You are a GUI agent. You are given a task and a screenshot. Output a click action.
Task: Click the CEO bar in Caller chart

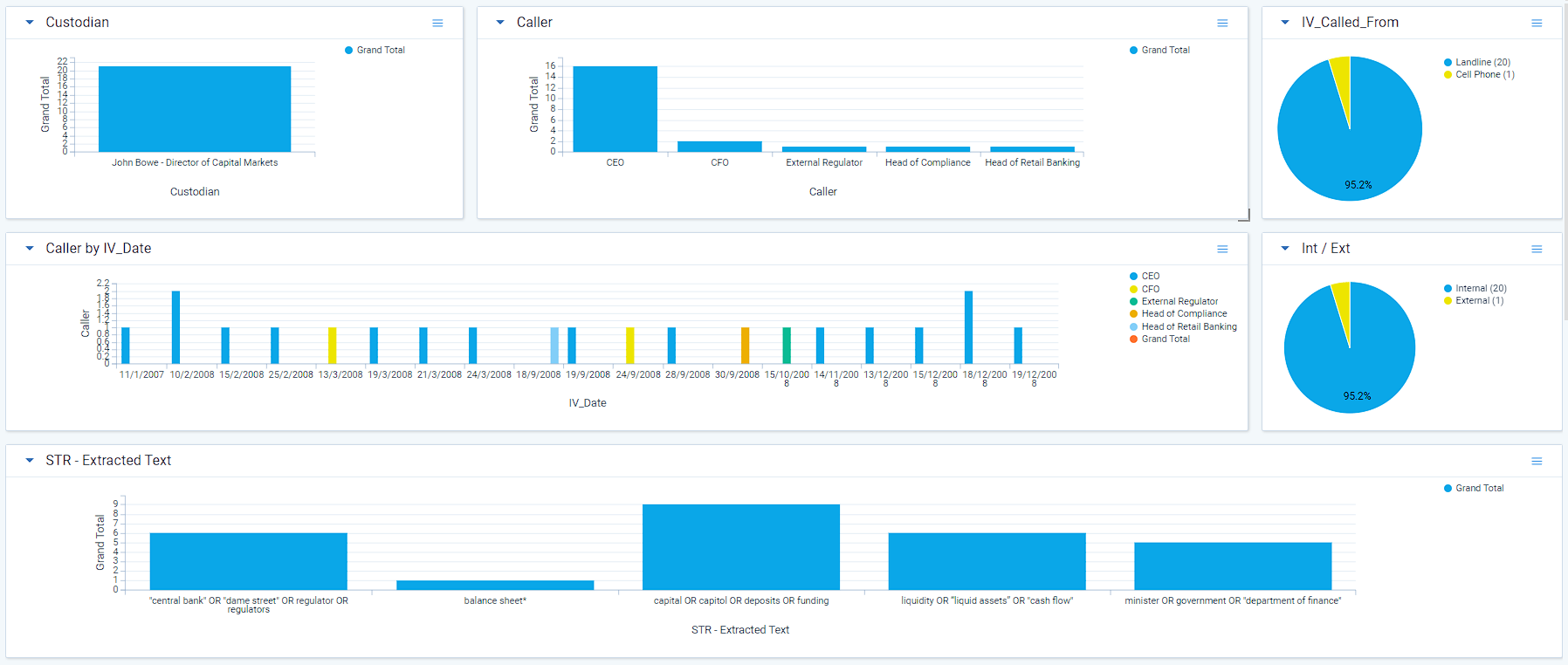(x=615, y=109)
